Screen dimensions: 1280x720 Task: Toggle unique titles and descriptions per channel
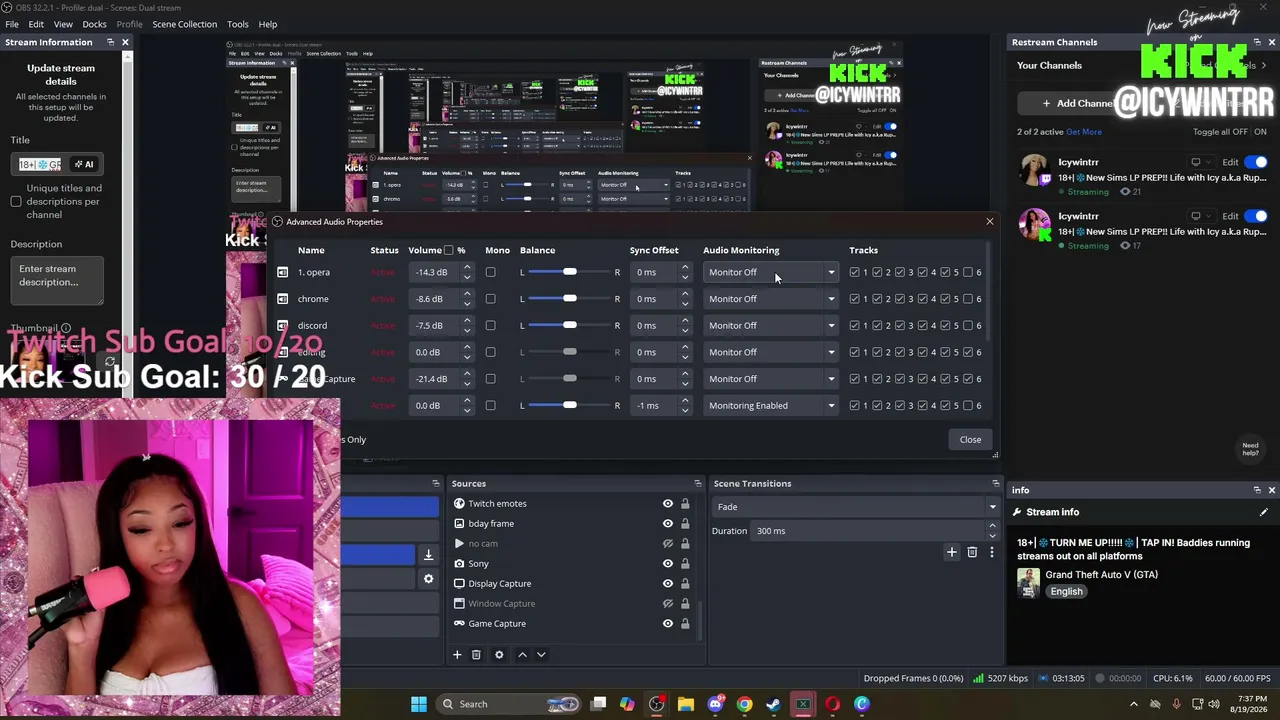pos(16,201)
